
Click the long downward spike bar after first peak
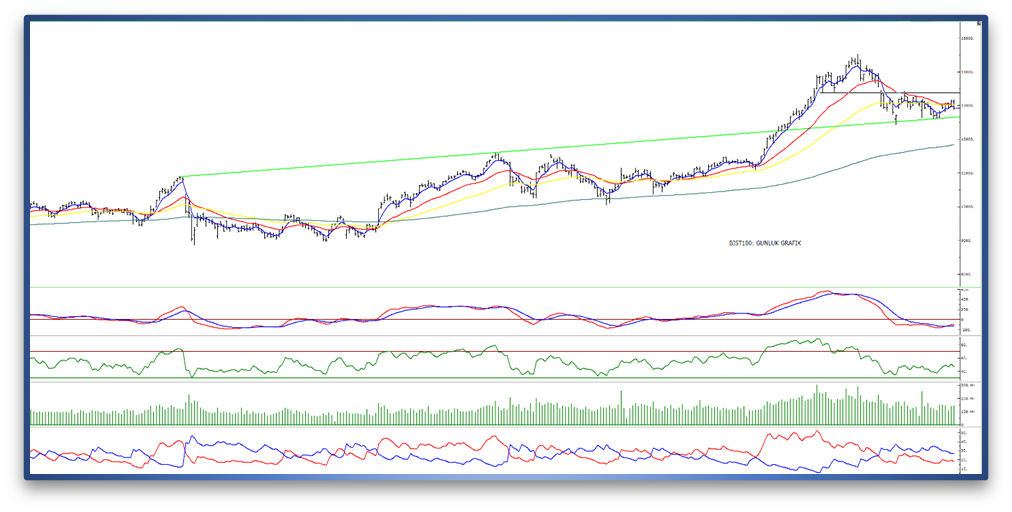click(194, 232)
